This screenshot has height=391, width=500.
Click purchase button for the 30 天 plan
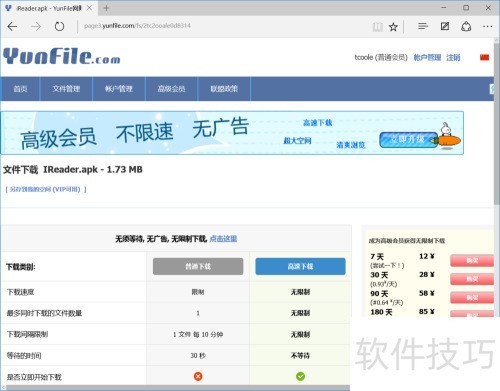coord(472,279)
